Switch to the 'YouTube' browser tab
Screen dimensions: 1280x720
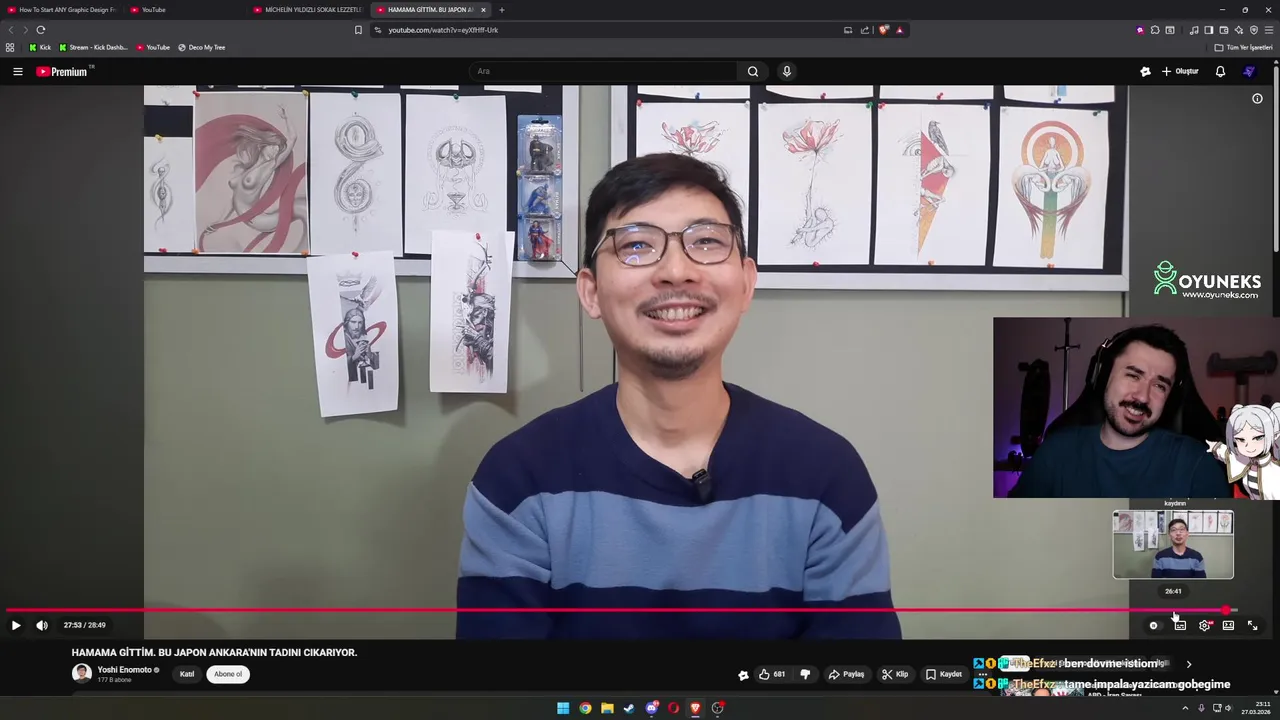185,10
